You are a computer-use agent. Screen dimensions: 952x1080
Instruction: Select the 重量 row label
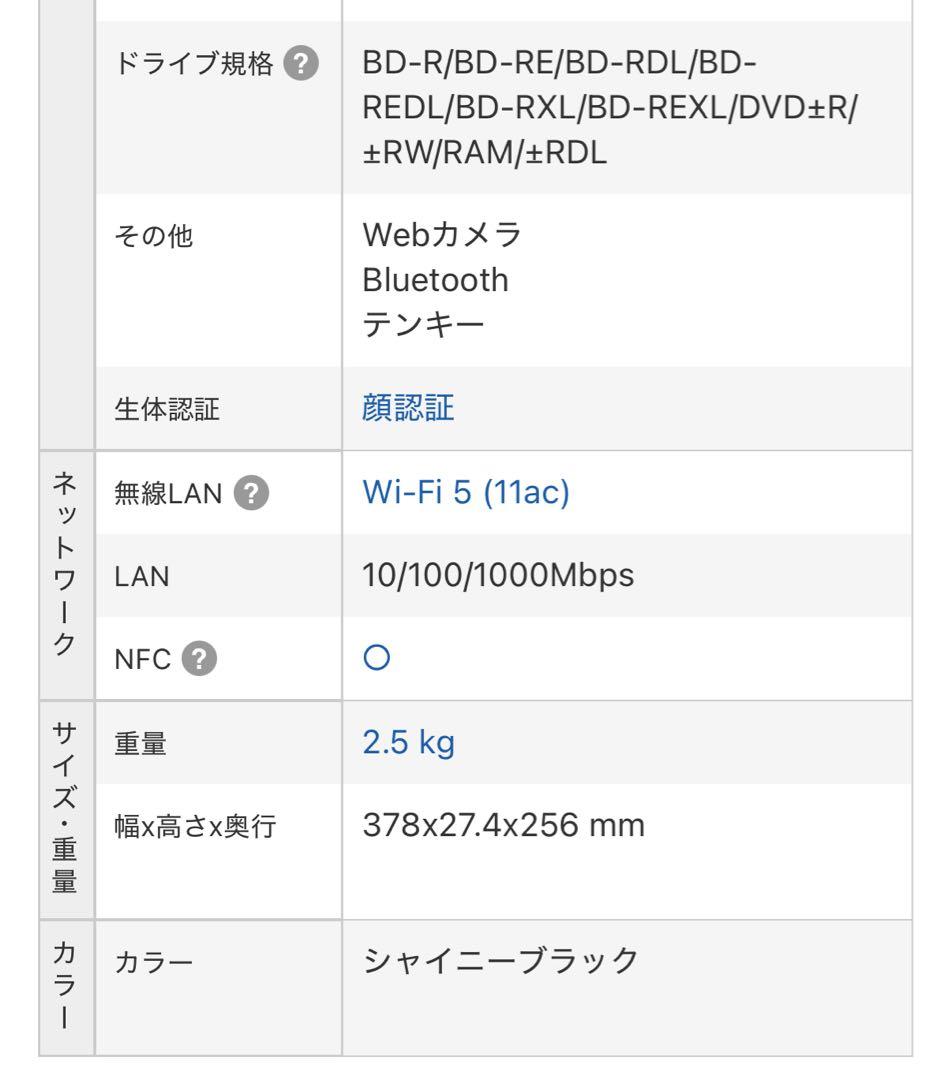point(140,742)
